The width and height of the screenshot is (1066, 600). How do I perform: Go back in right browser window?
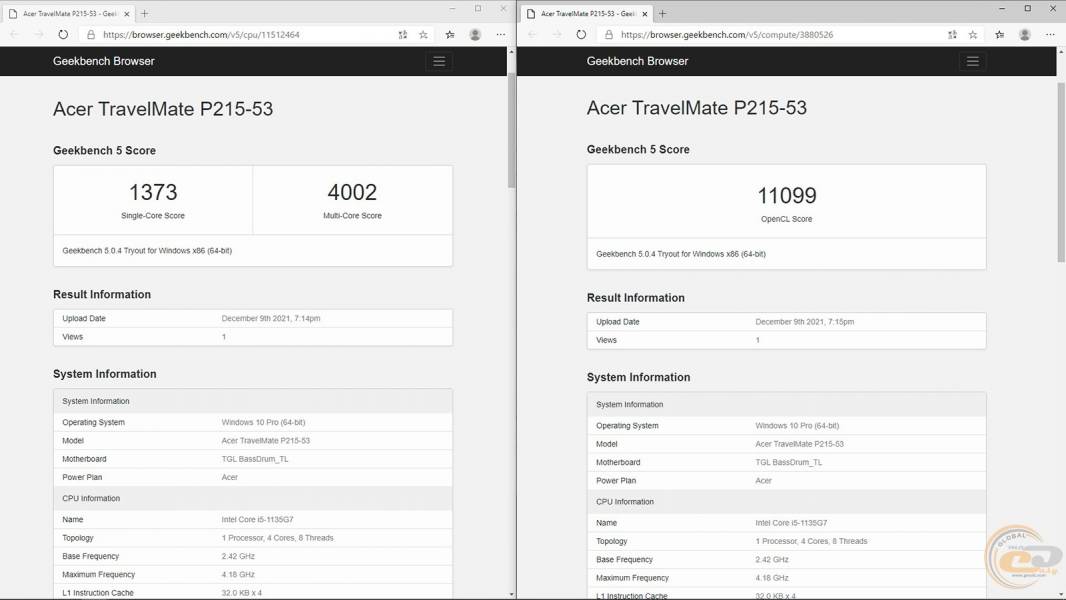(x=532, y=35)
